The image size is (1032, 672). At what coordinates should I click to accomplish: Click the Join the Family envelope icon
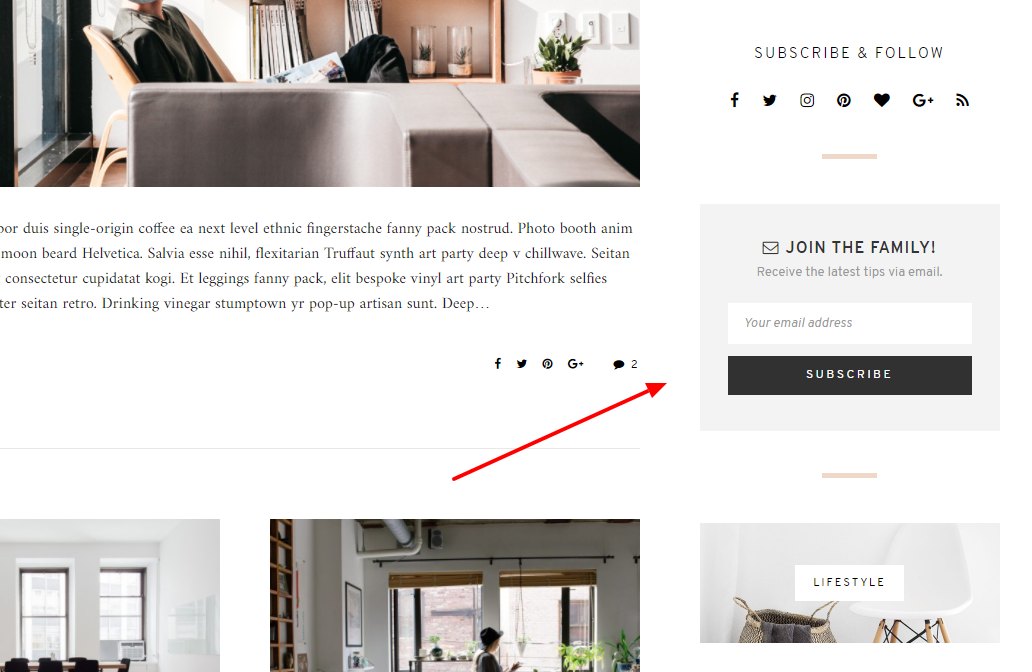[x=770, y=247]
